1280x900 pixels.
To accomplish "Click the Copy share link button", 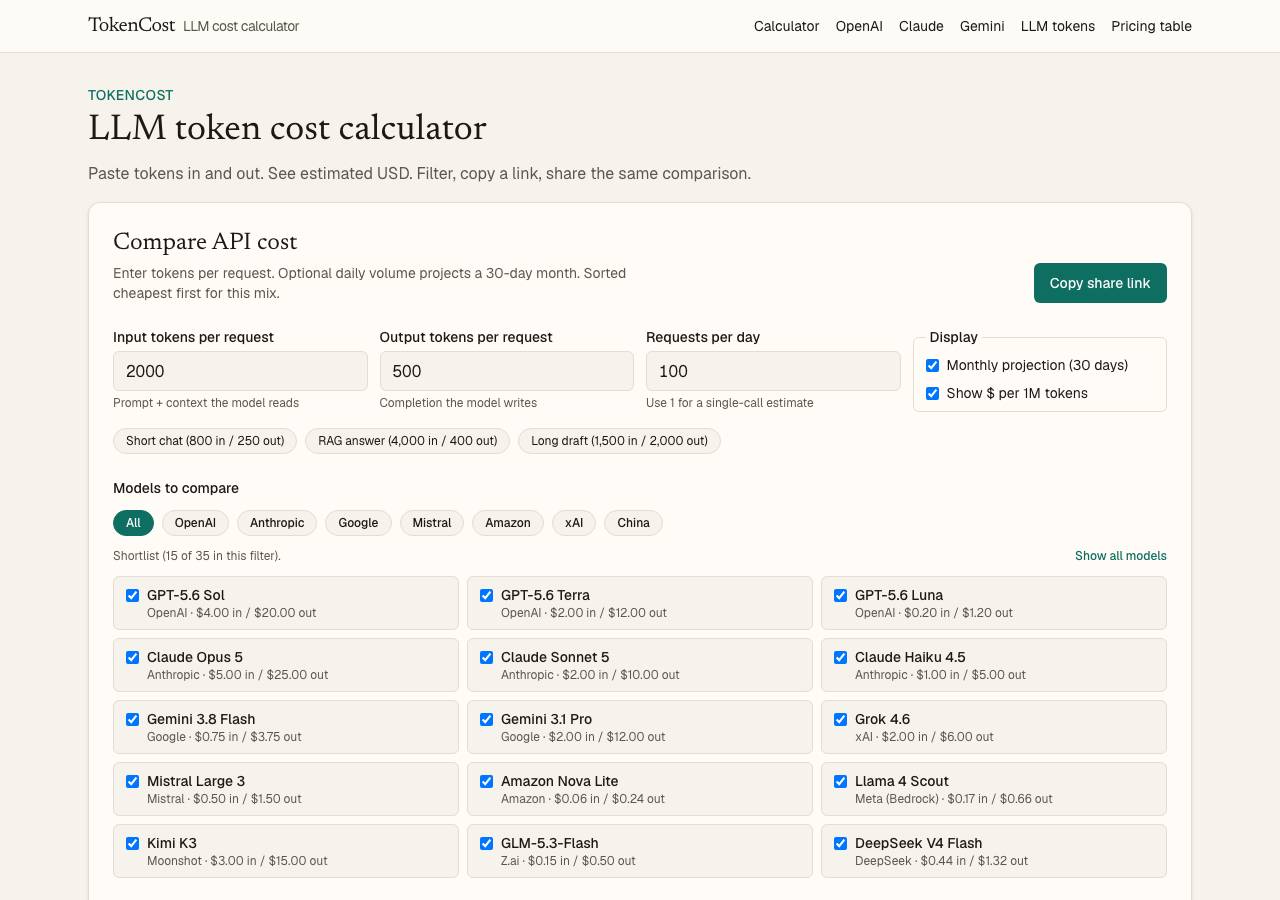I will pos(1100,283).
